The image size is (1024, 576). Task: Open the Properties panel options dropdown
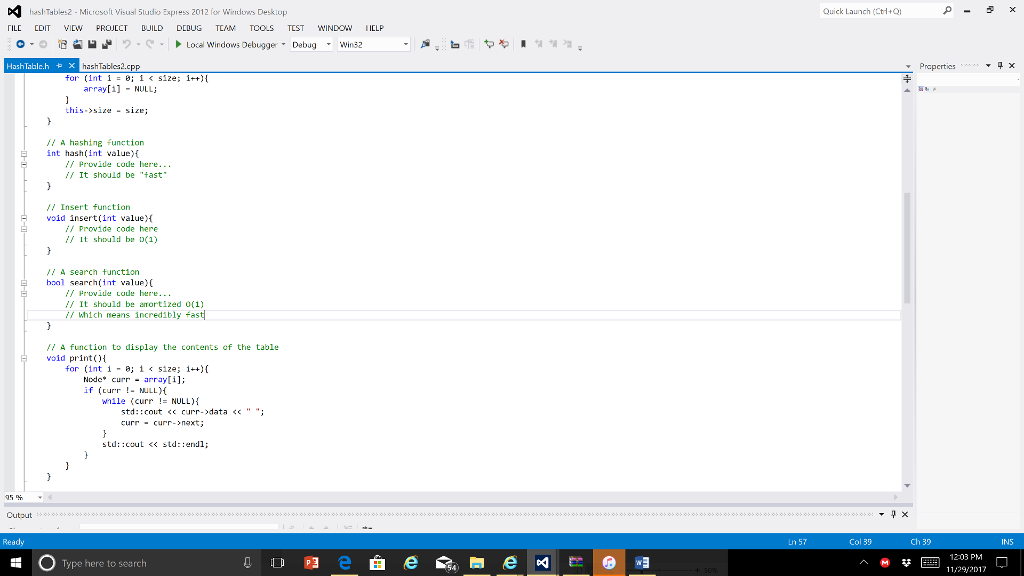point(988,66)
